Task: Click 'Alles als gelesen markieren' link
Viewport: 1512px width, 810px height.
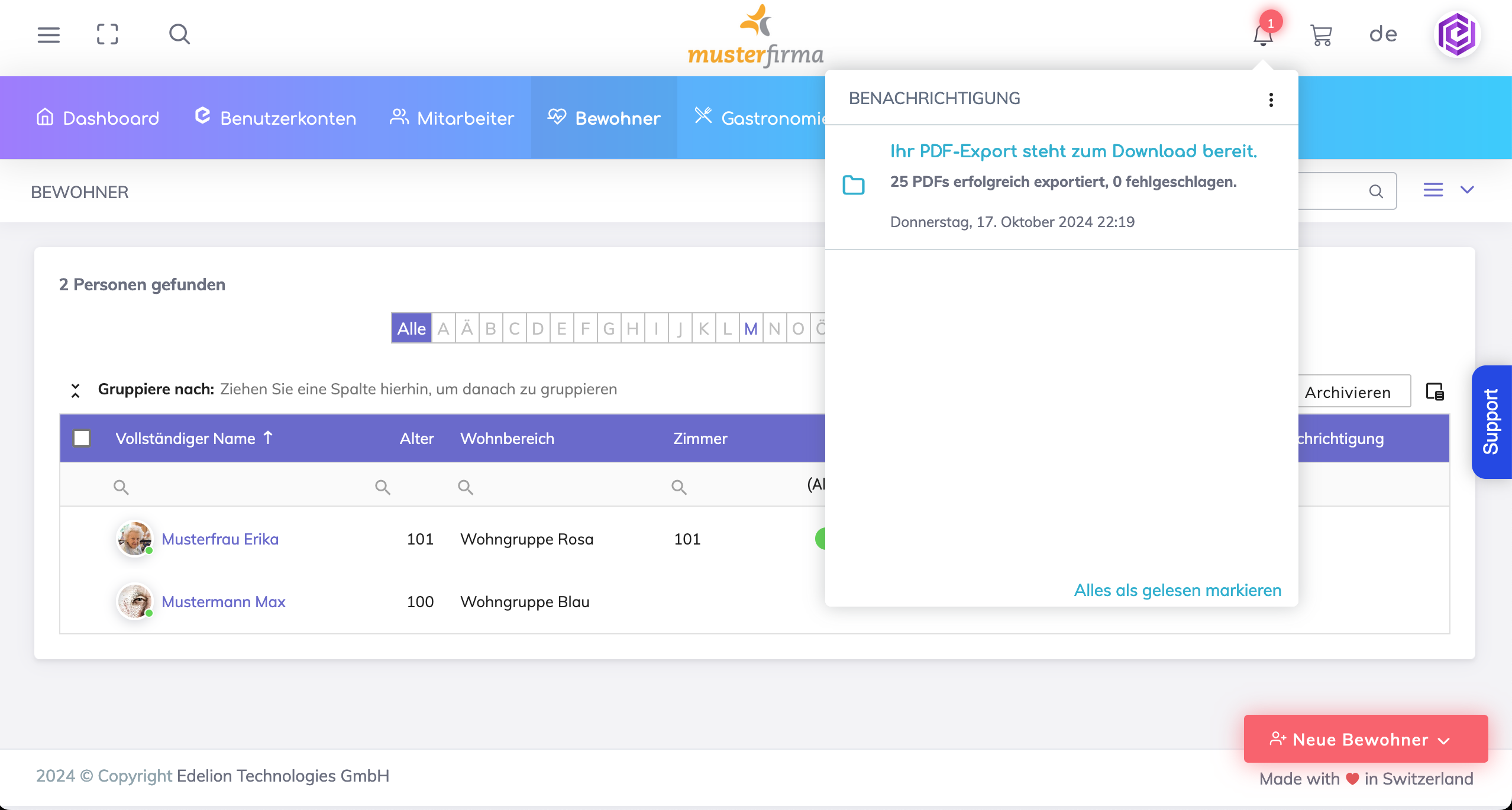Action: (x=1177, y=590)
